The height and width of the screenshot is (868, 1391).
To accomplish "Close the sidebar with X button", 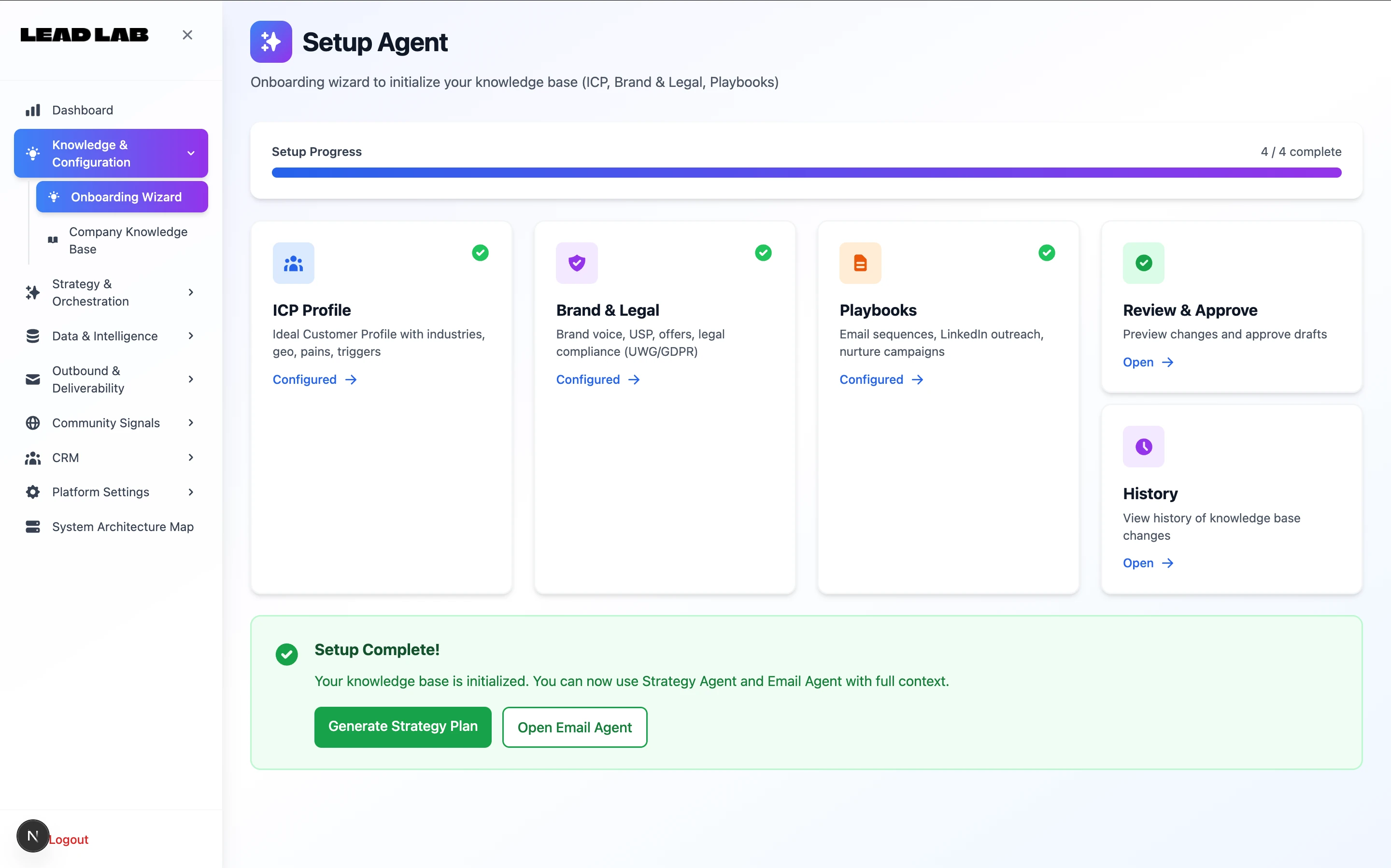I will (187, 35).
